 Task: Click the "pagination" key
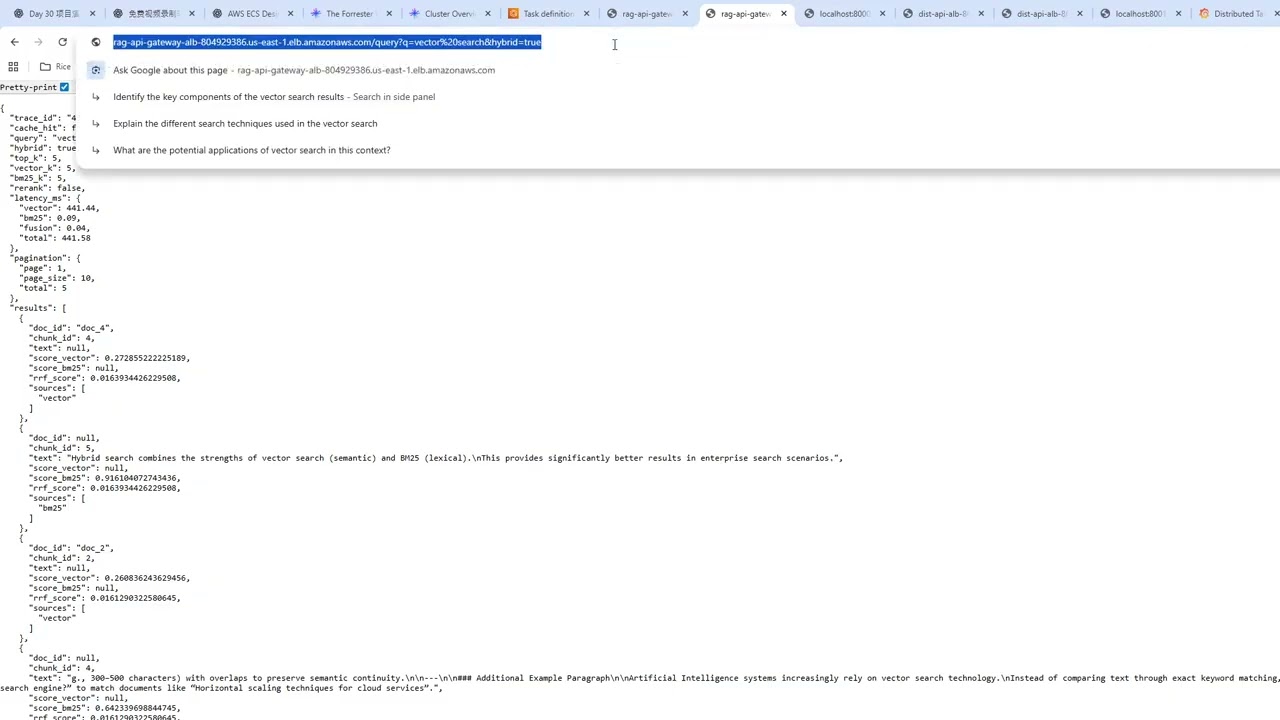39,258
